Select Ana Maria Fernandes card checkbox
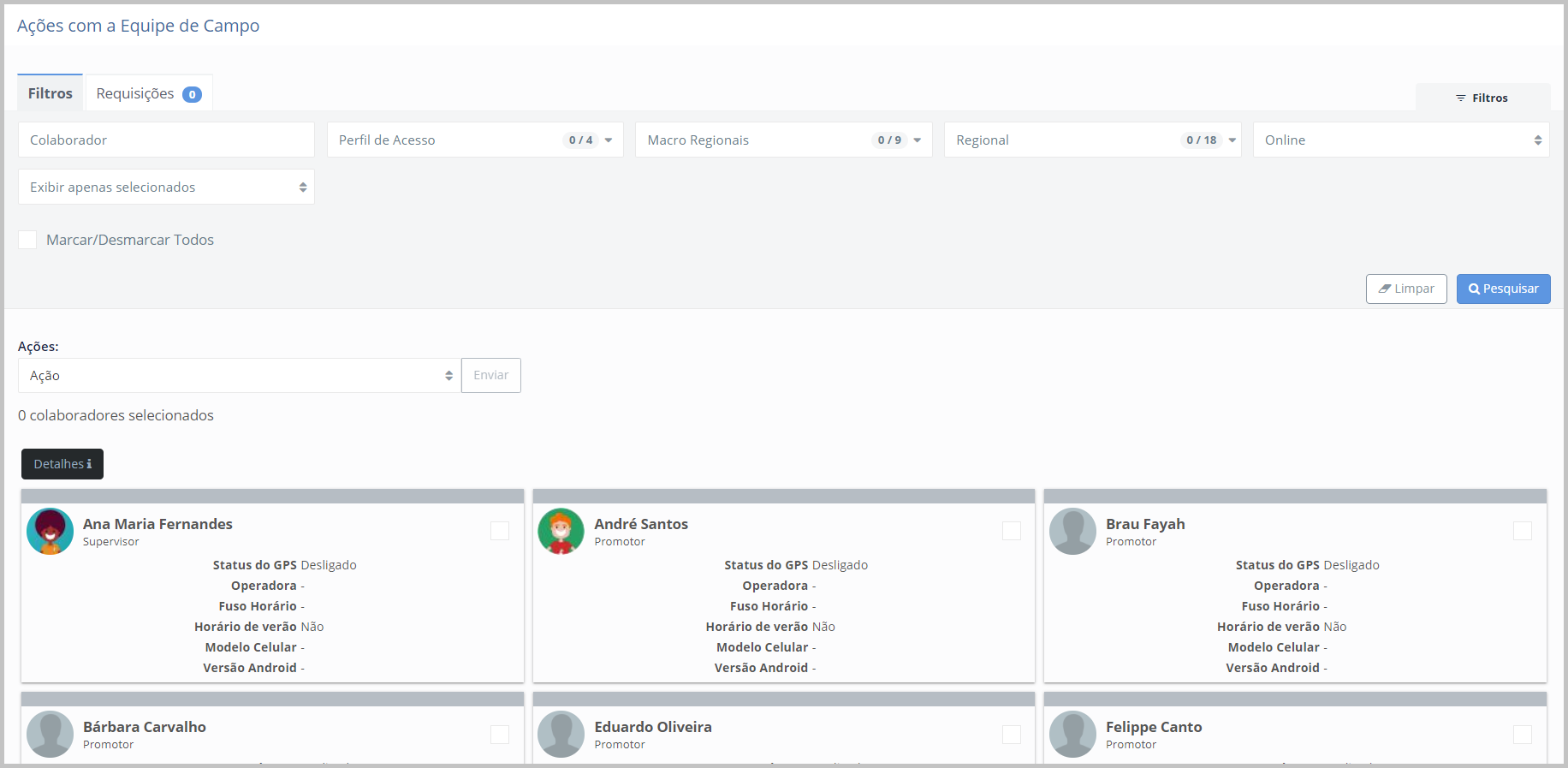Viewport: 1568px width, 768px height. click(x=500, y=531)
